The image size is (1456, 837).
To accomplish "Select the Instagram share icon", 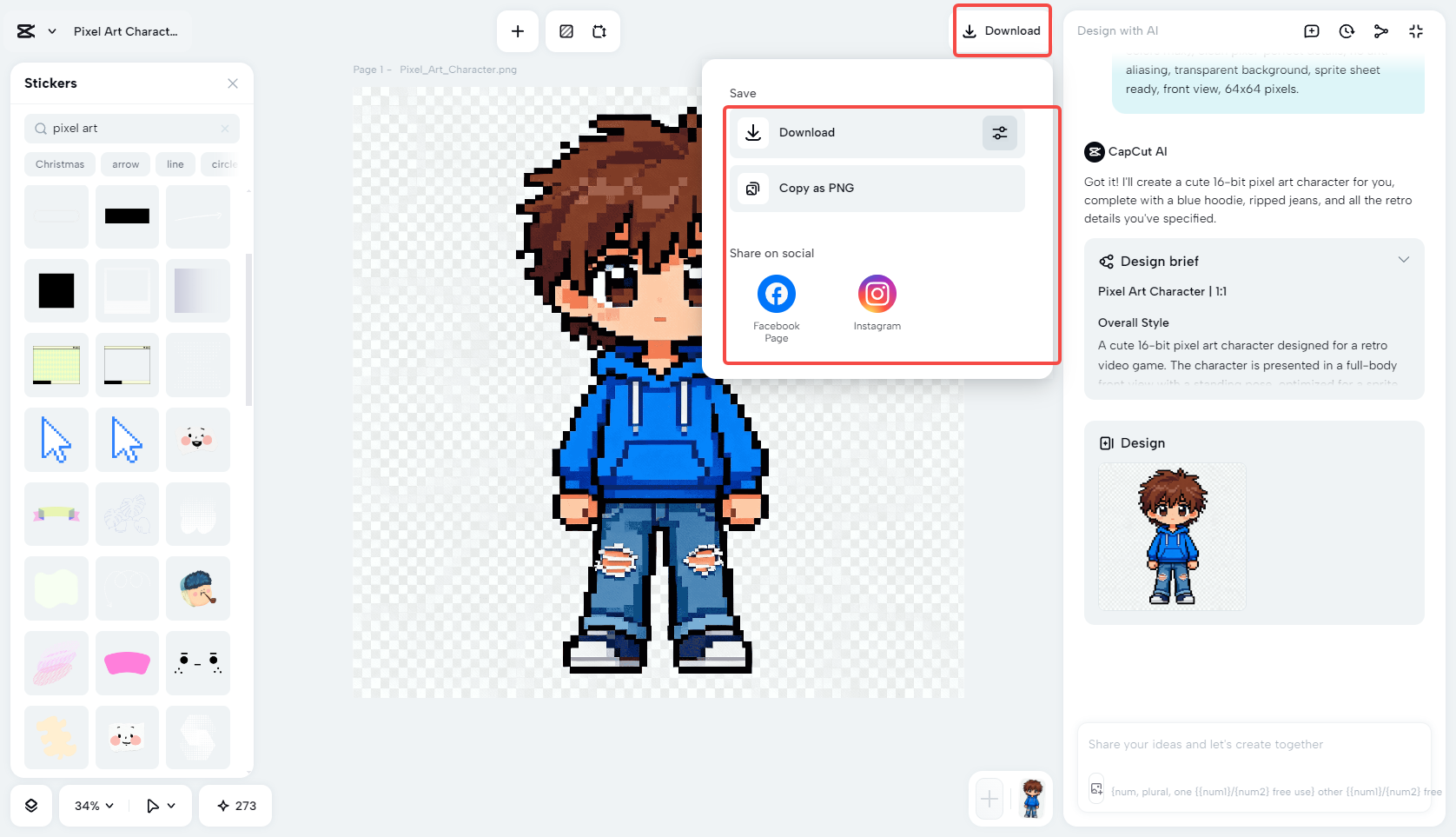I will [x=877, y=294].
